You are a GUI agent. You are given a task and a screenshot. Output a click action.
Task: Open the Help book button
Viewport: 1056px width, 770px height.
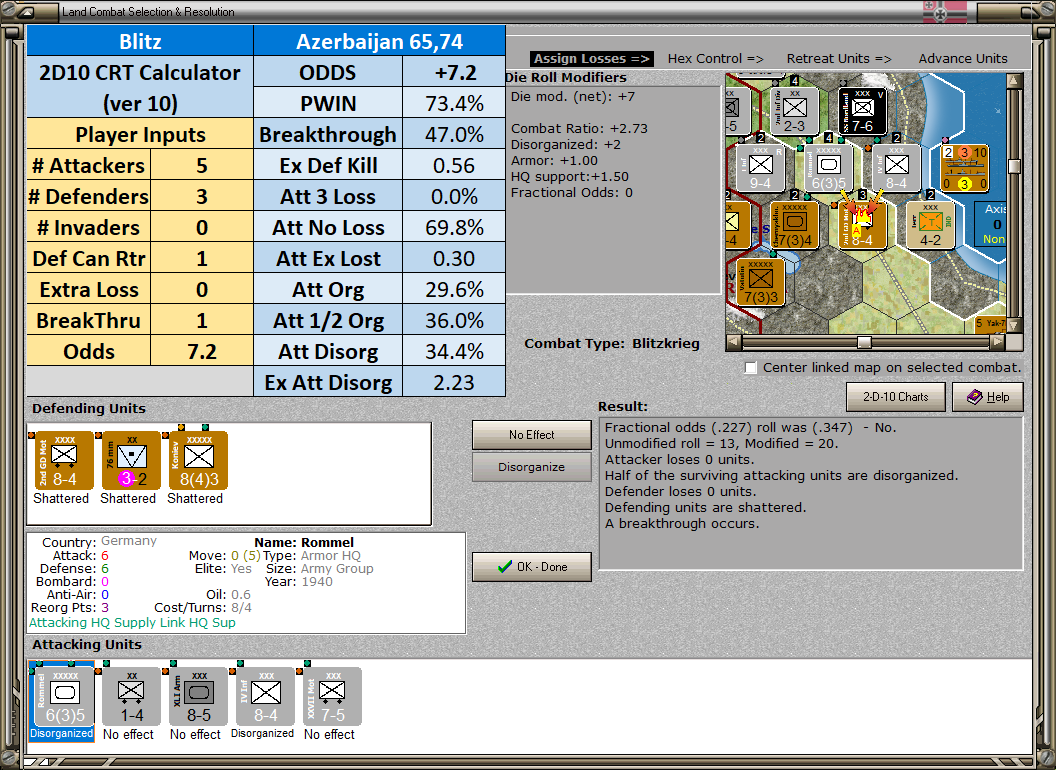click(987, 397)
